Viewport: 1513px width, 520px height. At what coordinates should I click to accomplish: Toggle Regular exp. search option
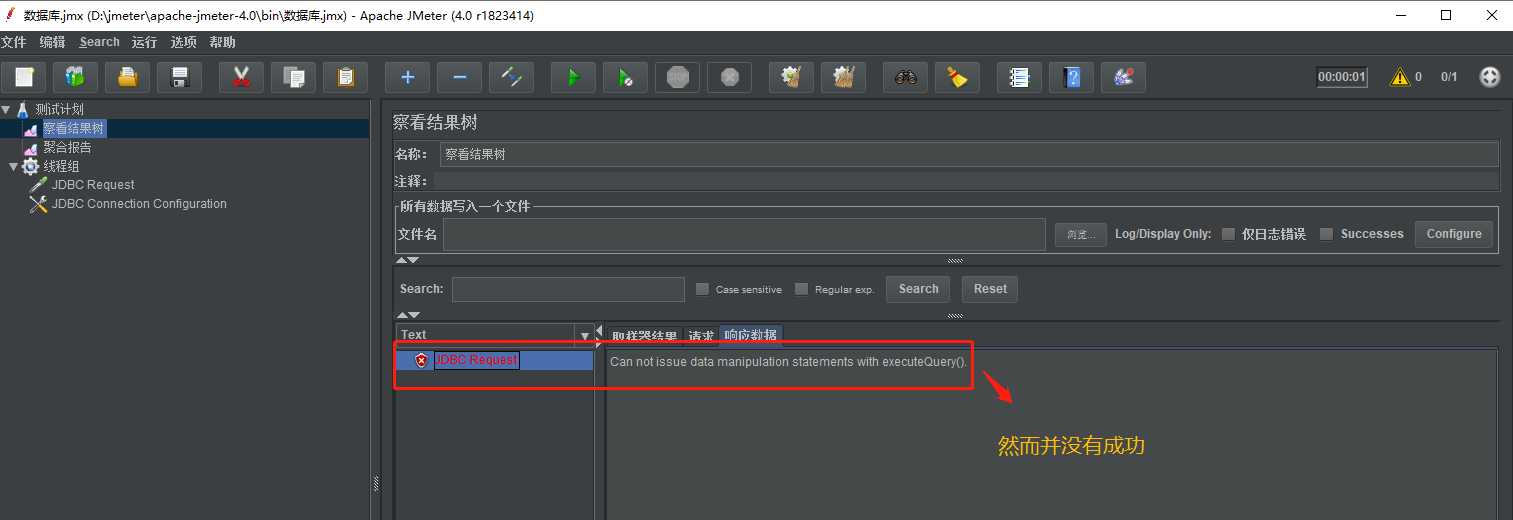pos(802,289)
